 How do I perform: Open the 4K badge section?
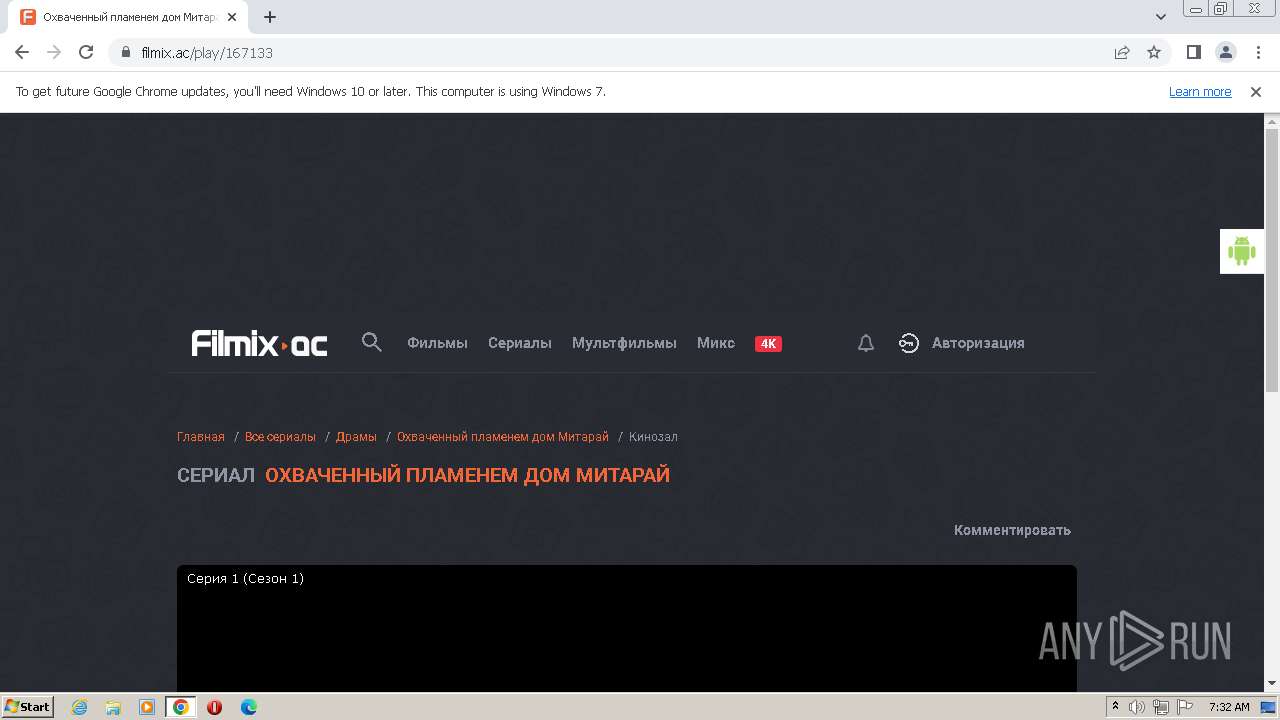[x=768, y=343]
